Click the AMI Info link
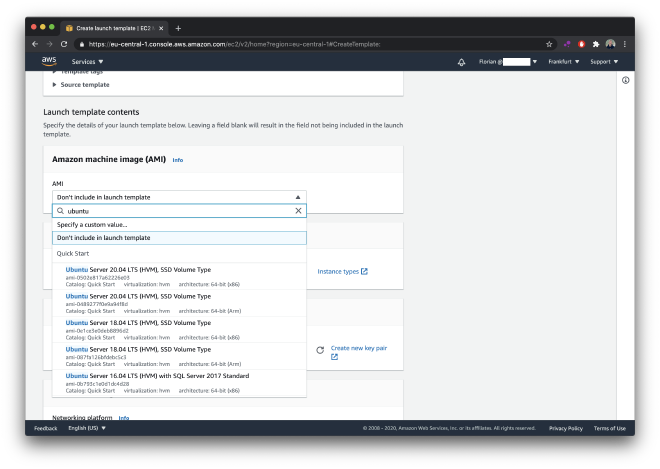This screenshot has height=469, width=660. tap(178, 160)
